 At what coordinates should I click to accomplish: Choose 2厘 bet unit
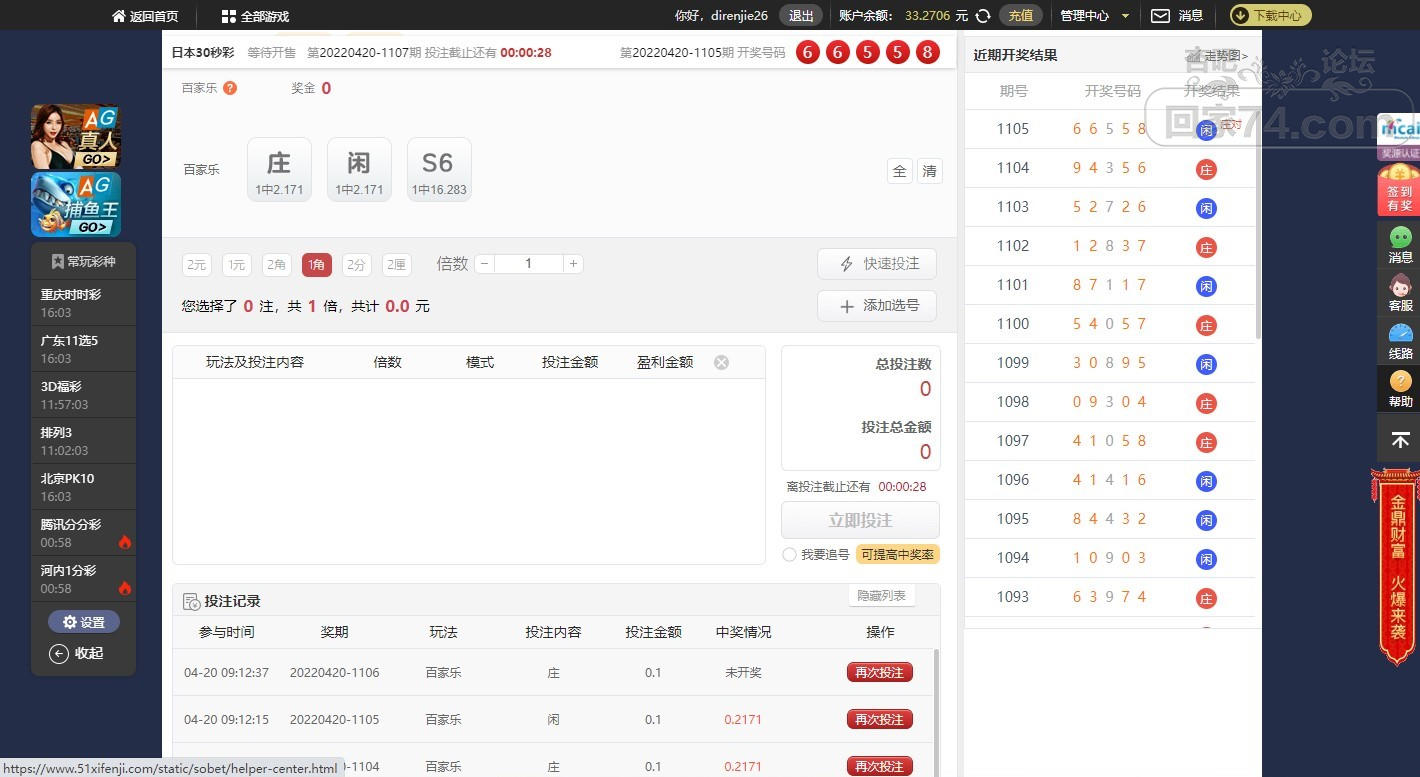coord(397,265)
